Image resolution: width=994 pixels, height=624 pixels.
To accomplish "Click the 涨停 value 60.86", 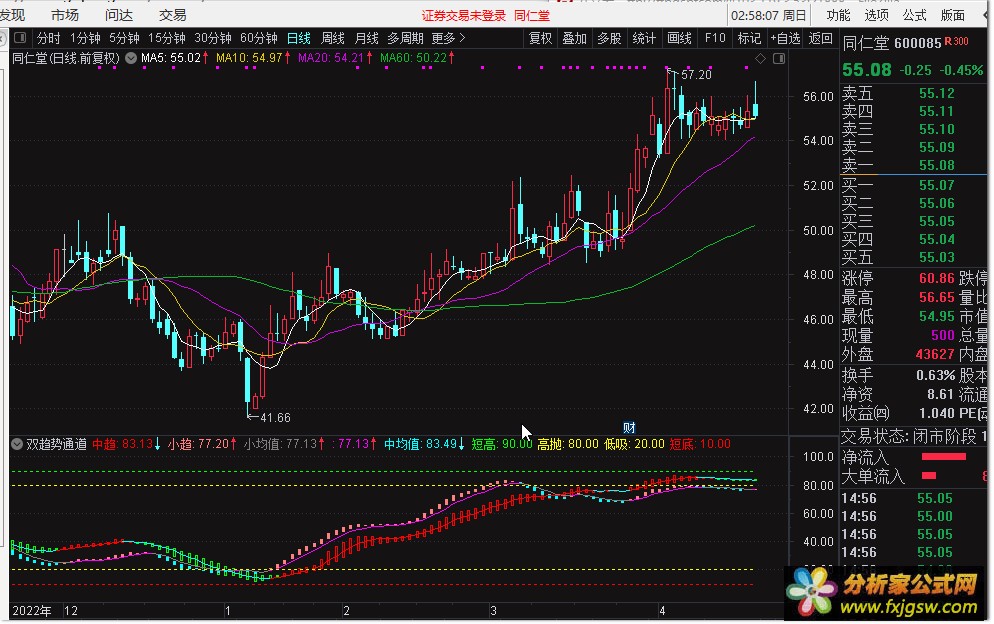I will (x=936, y=278).
